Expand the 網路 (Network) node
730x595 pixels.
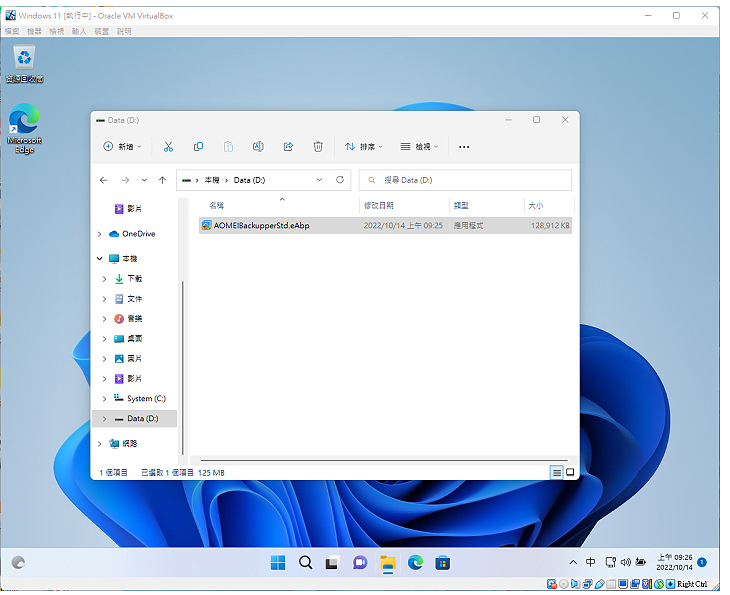click(100, 444)
